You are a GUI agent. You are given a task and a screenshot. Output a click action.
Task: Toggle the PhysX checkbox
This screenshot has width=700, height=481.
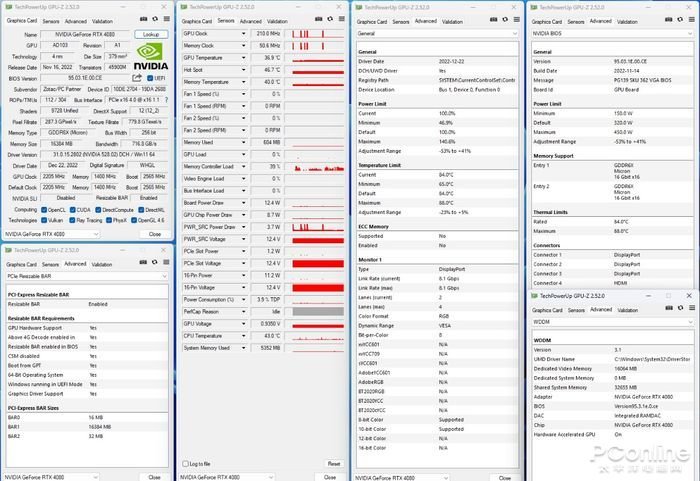coord(108,220)
